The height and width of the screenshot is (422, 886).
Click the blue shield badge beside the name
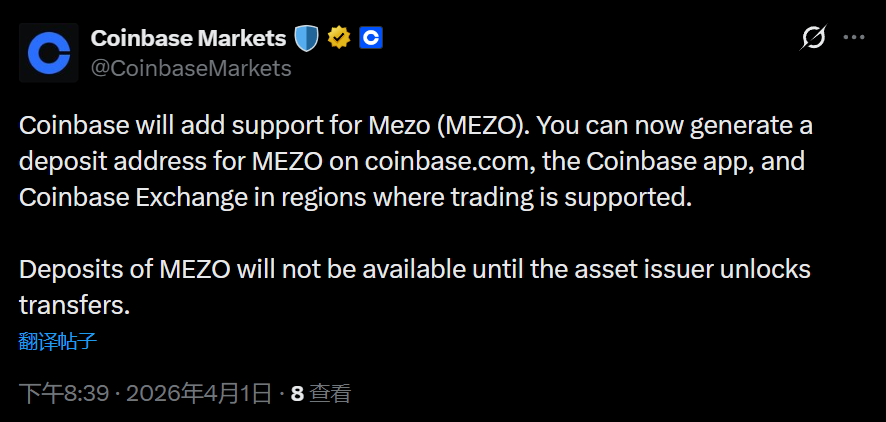(306, 39)
